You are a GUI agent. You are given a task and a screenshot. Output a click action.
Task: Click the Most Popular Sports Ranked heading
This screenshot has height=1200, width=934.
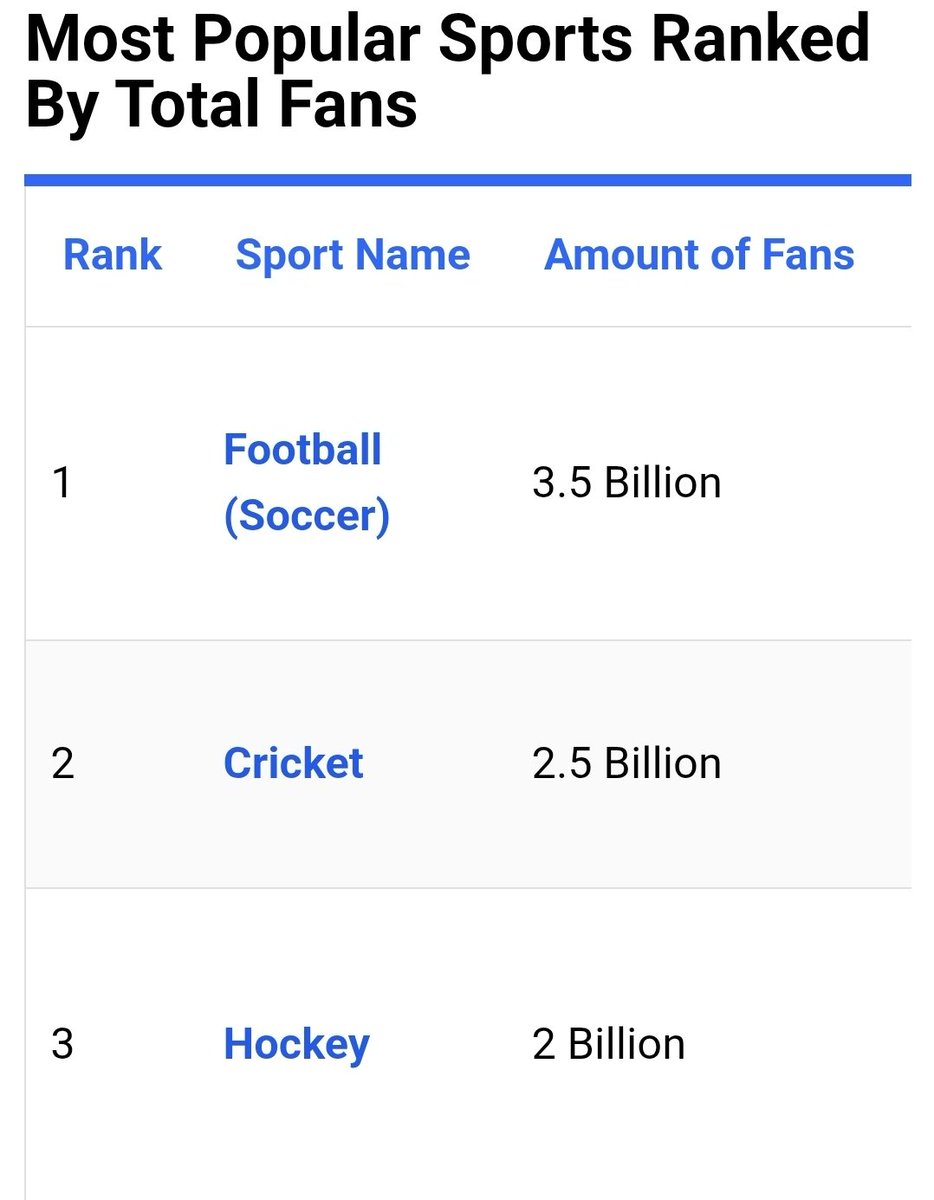click(447, 37)
